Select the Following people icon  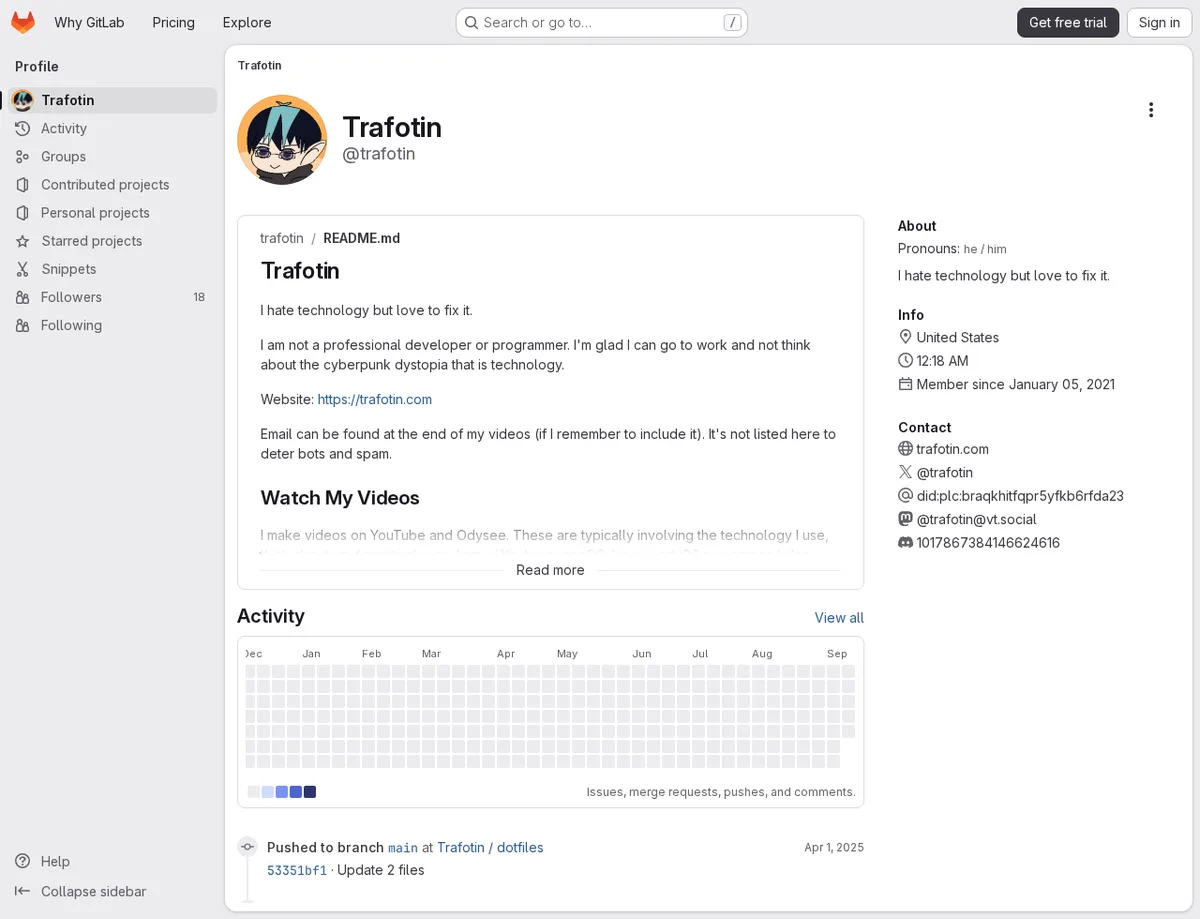point(22,325)
